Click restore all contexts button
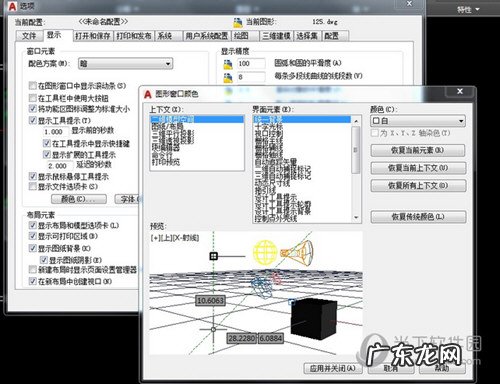The width and height of the screenshot is (500, 384). pos(418,186)
